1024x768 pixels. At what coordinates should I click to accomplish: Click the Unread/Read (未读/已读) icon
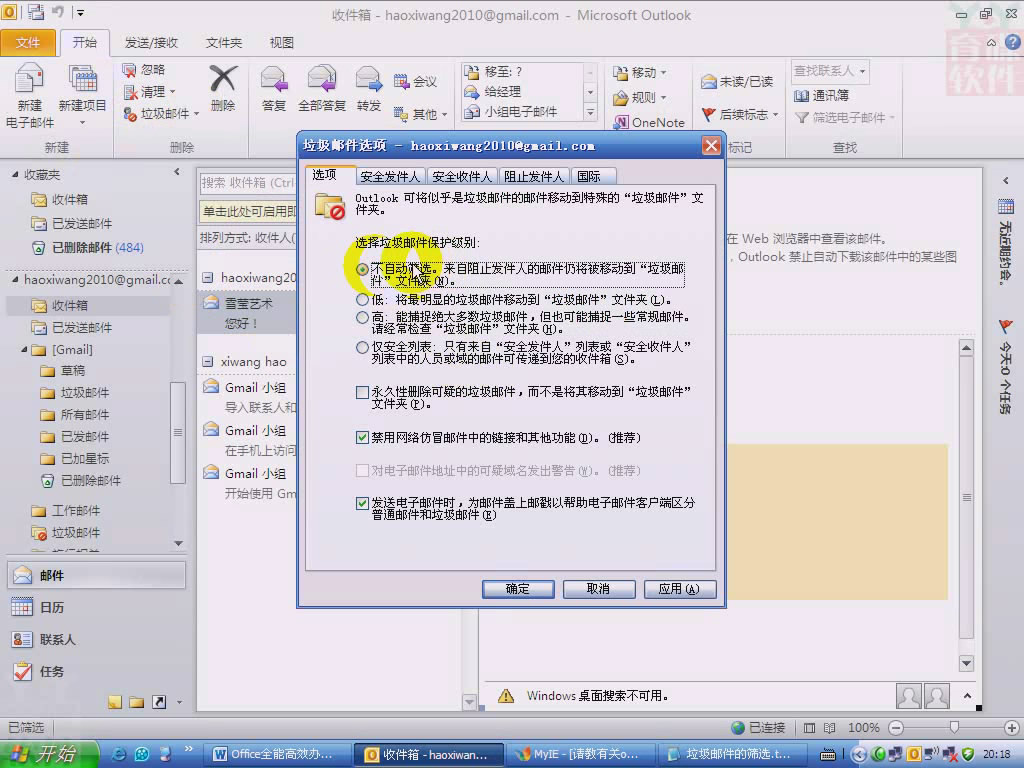tap(709, 82)
